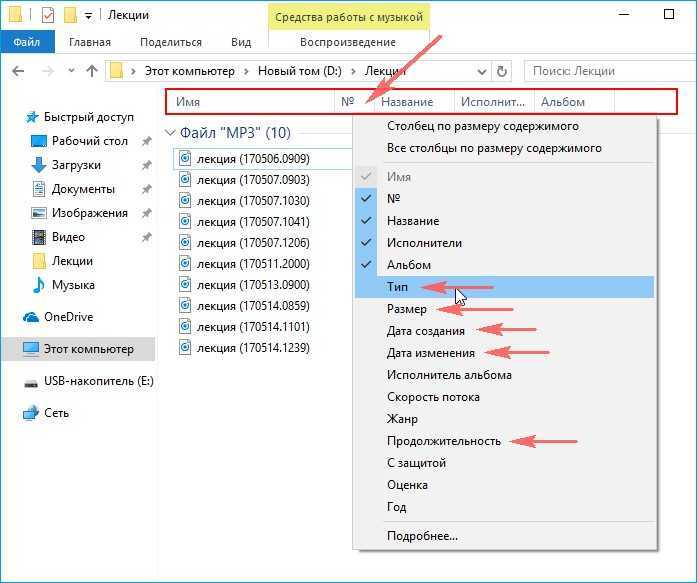Select Этот компьютер in the sidebar
Viewport: 697px width, 583px height.
pos(79,349)
